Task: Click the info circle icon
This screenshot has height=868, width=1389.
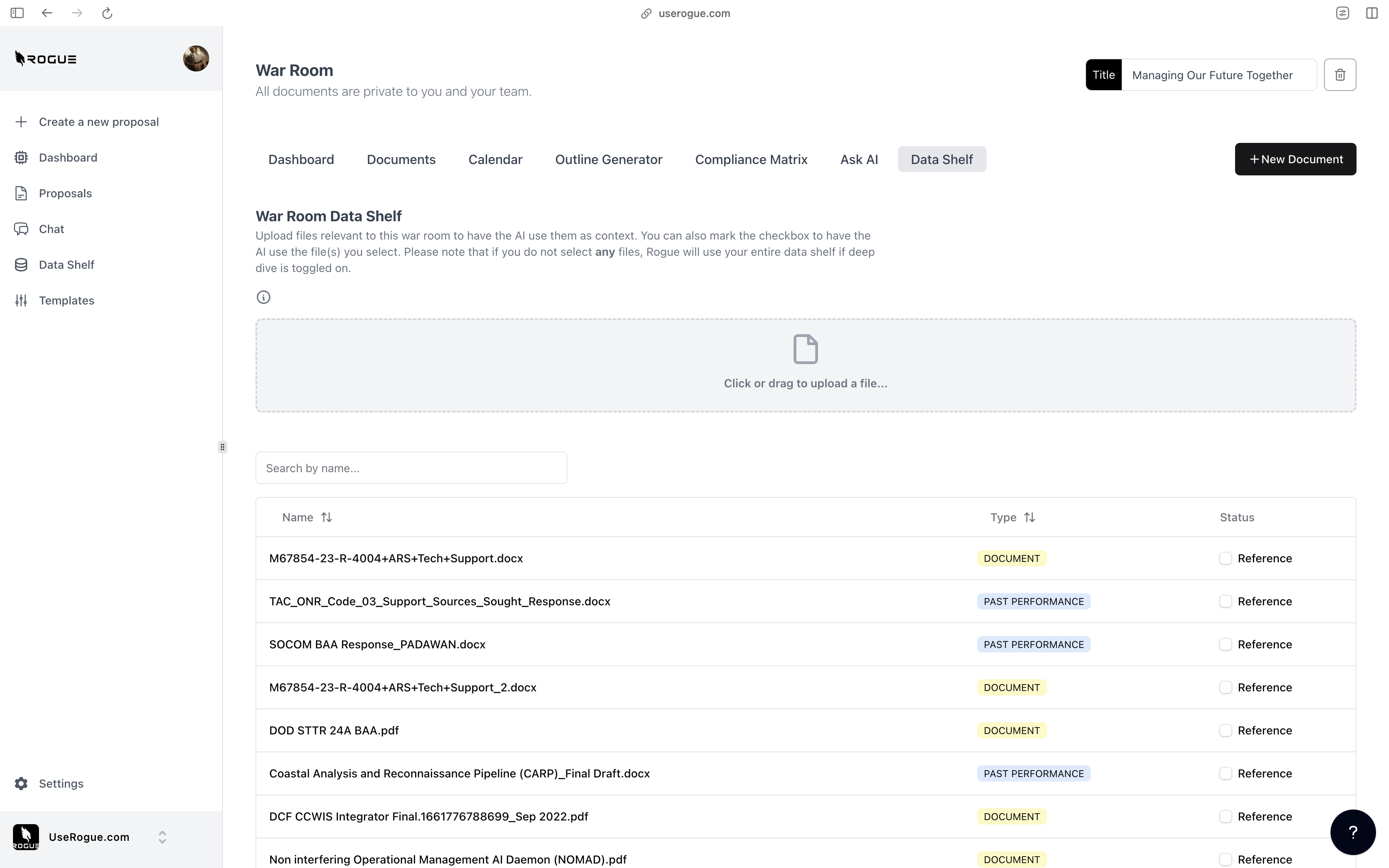Action: click(x=263, y=297)
